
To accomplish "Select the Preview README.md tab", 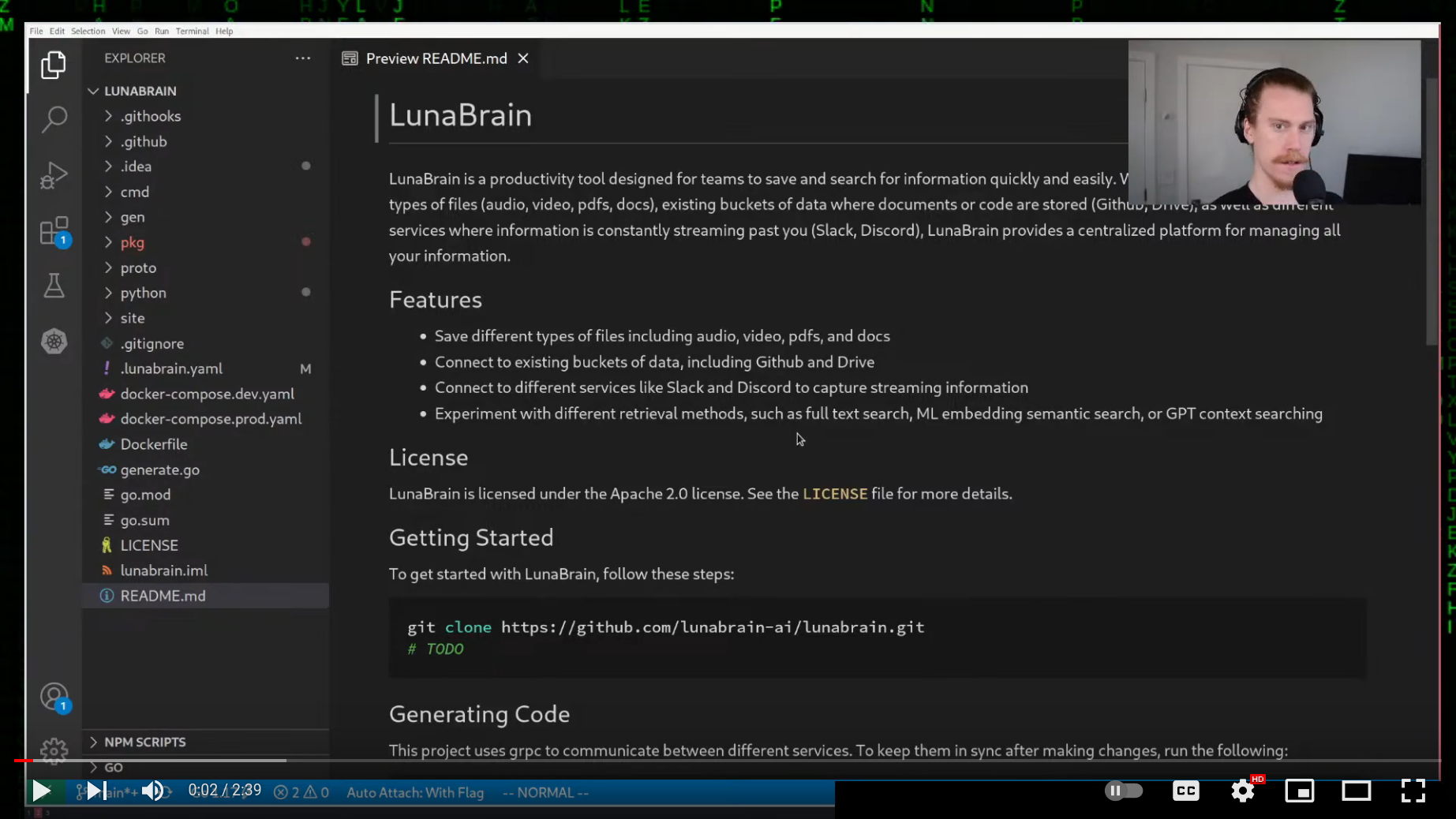I will [x=436, y=58].
